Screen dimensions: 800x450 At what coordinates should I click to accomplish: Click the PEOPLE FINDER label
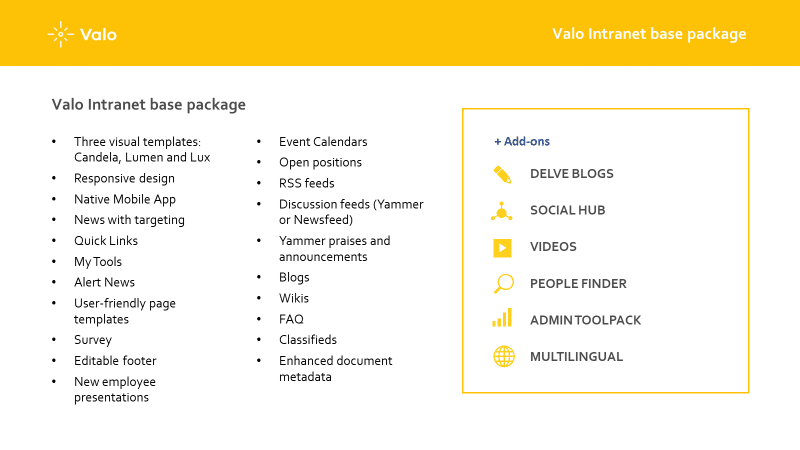(578, 284)
